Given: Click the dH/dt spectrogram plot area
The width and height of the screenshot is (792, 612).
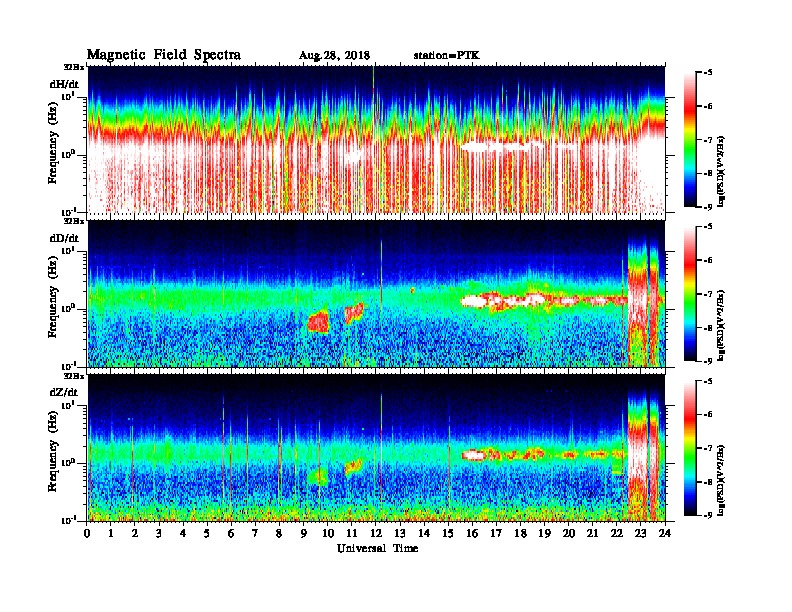Looking at the screenshot, I should 376,139.
